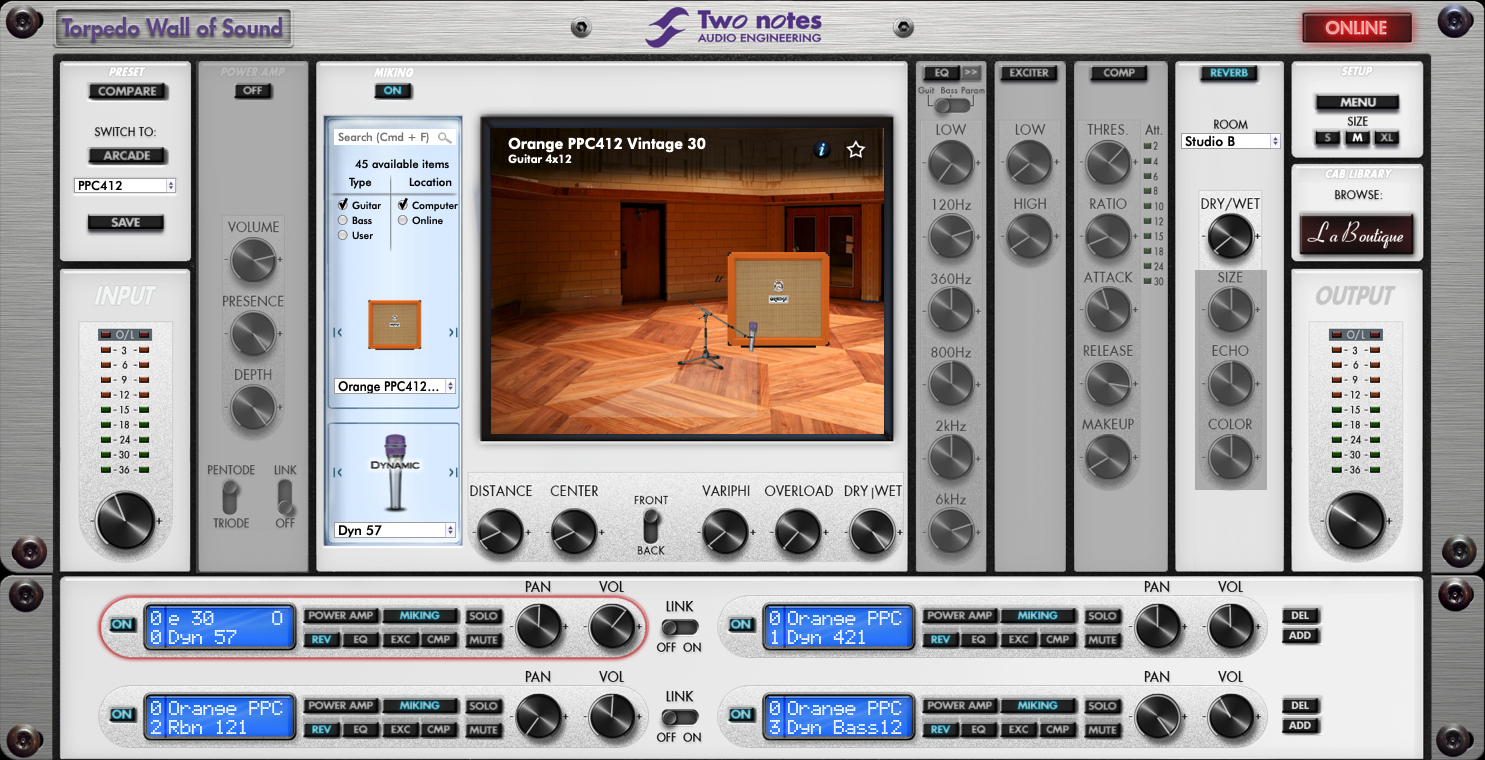Uncheck the Guitar type checkbox

point(343,205)
